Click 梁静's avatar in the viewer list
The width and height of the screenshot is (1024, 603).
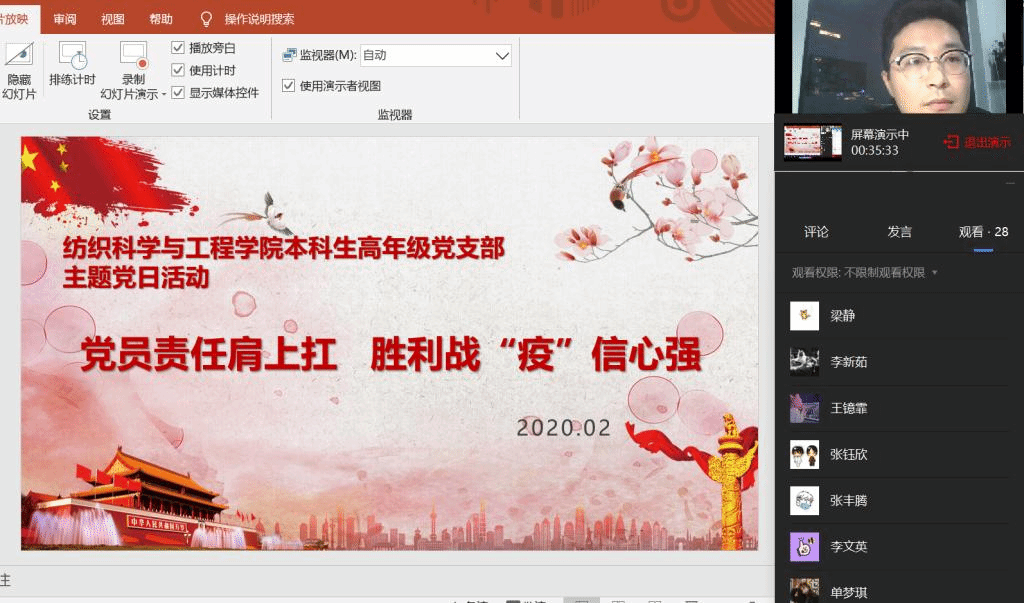pos(804,316)
